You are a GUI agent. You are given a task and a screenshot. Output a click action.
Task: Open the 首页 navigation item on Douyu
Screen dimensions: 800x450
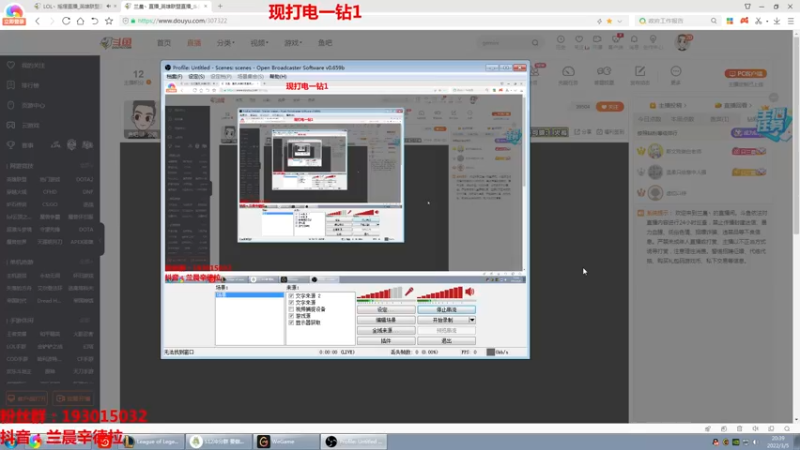pyautogui.click(x=164, y=43)
